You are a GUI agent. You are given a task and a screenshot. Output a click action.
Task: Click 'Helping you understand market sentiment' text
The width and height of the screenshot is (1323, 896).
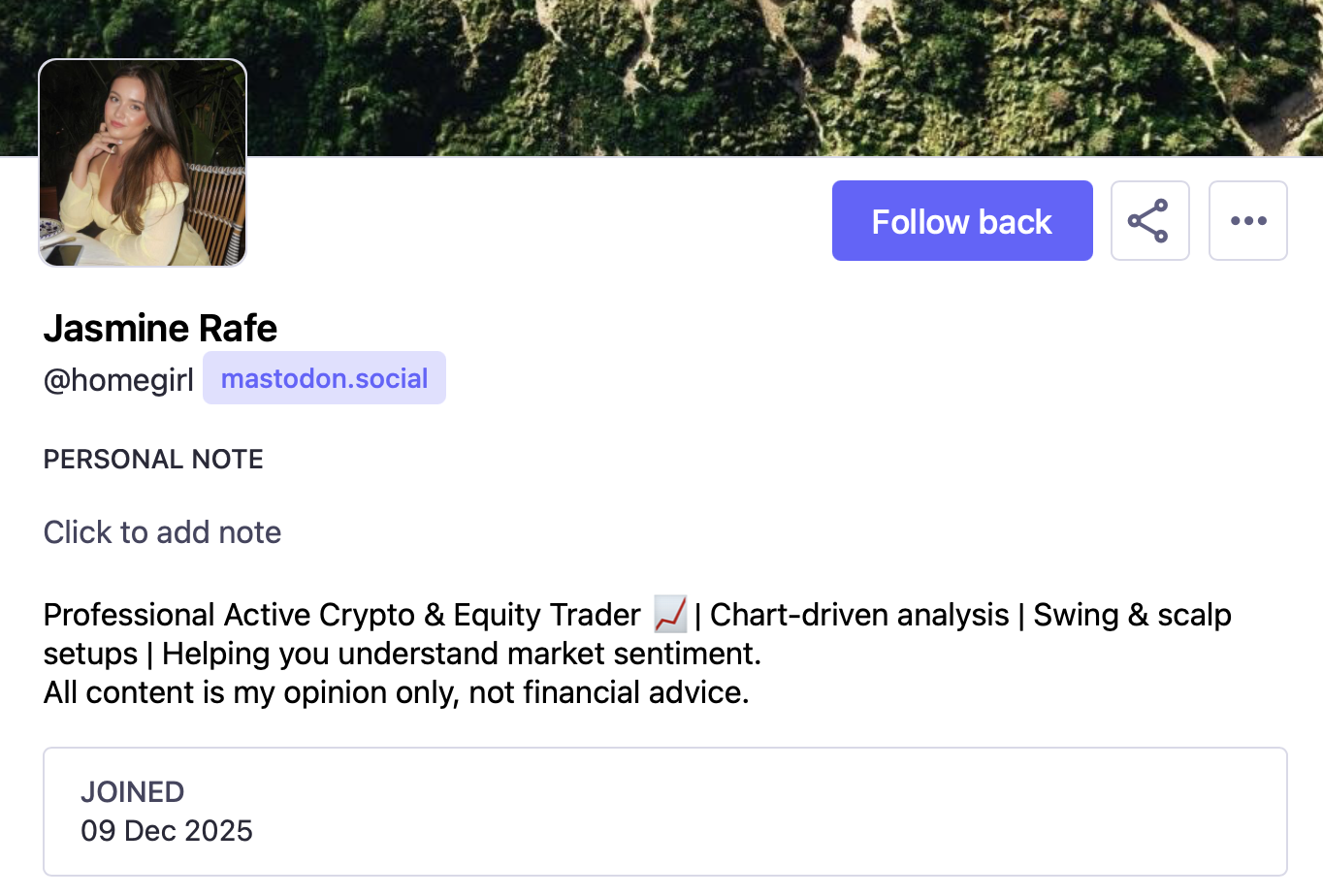coord(461,654)
